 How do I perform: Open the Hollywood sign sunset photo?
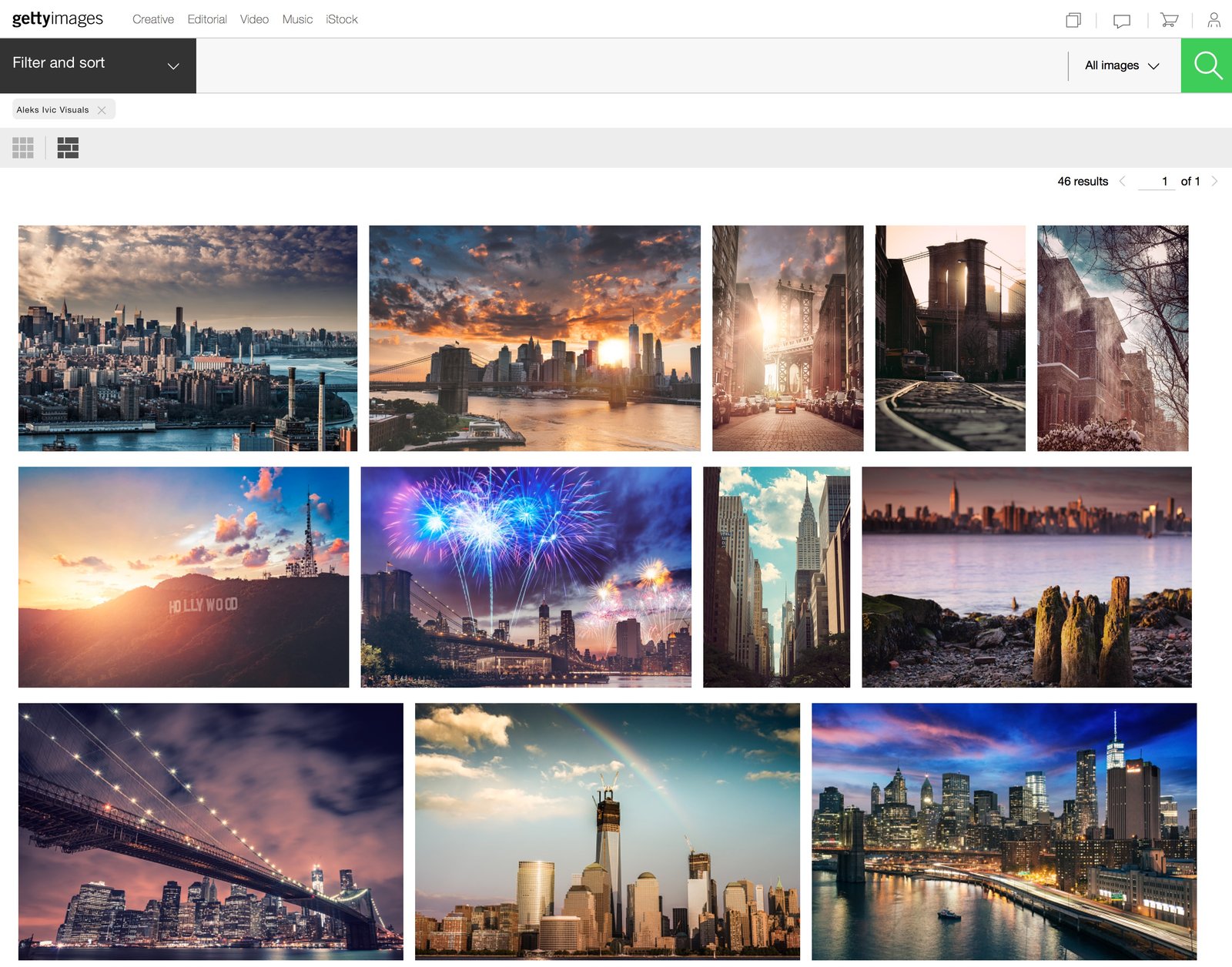pyautogui.click(x=183, y=577)
